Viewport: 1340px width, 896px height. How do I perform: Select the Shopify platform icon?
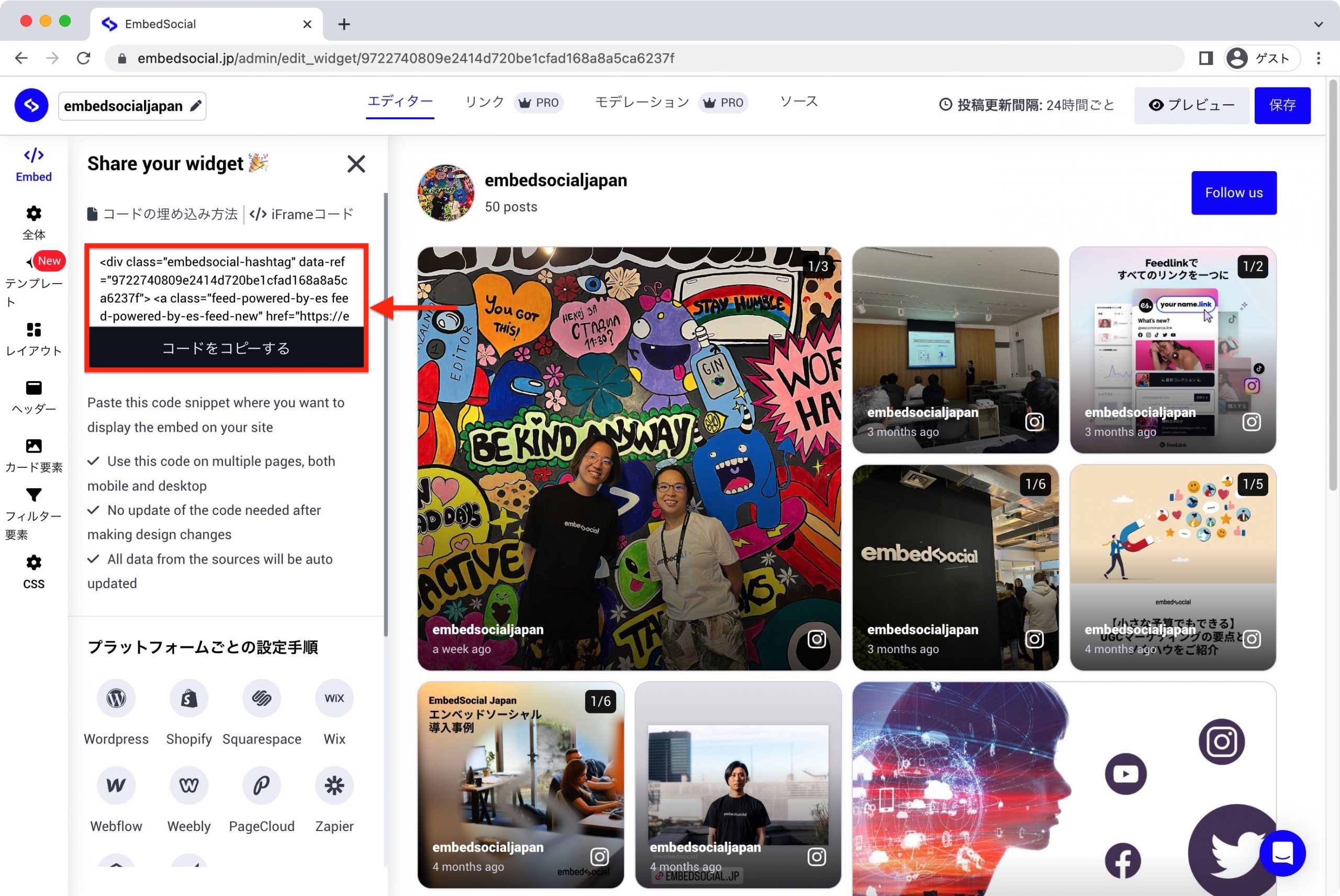click(189, 698)
